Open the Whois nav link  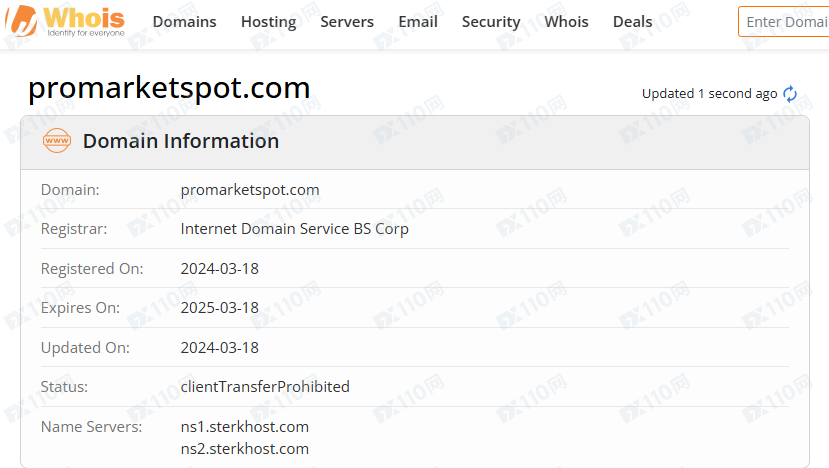click(566, 22)
